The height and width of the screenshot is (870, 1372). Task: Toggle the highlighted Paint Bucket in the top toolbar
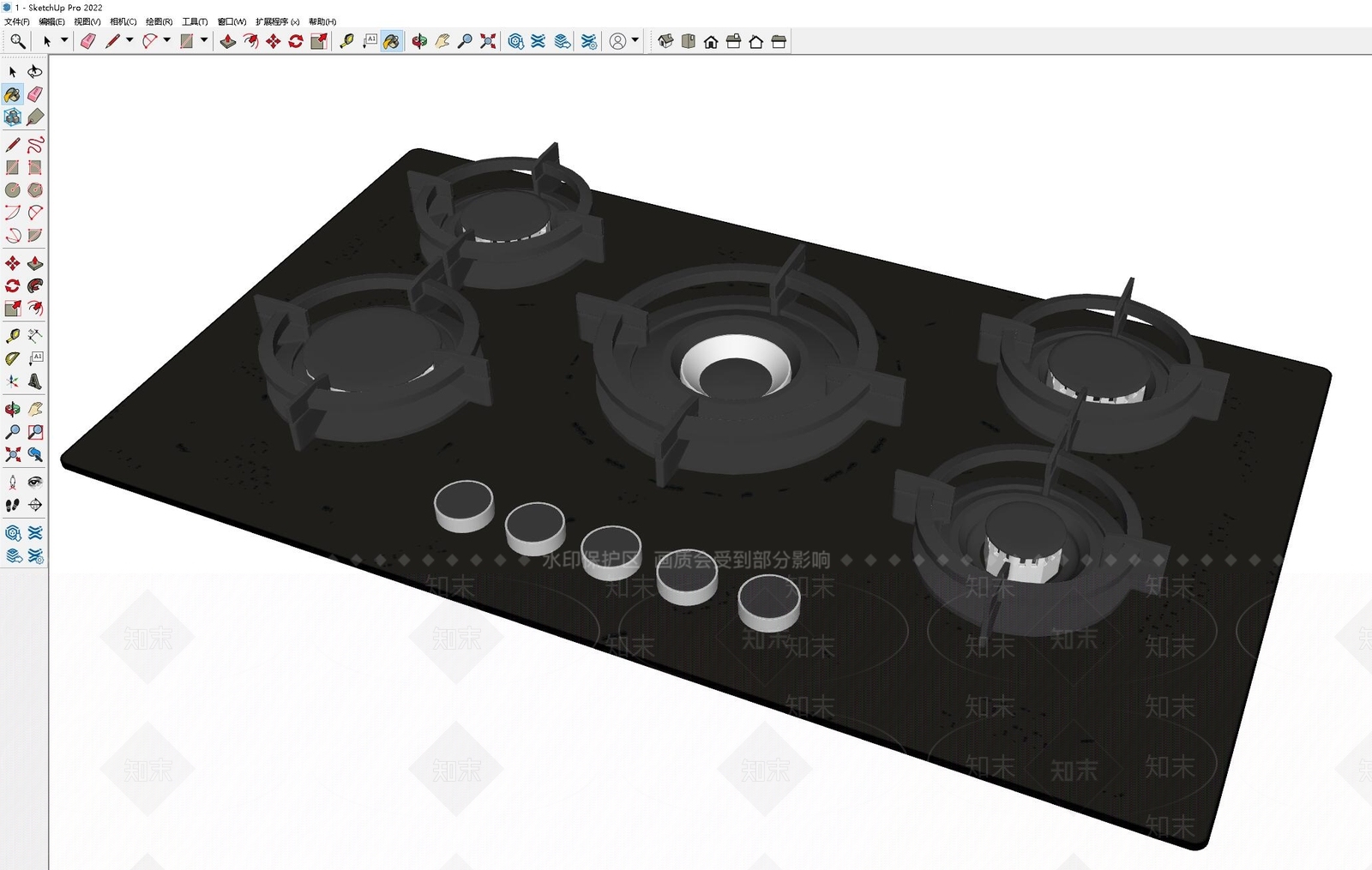pyautogui.click(x=392, y=41)
